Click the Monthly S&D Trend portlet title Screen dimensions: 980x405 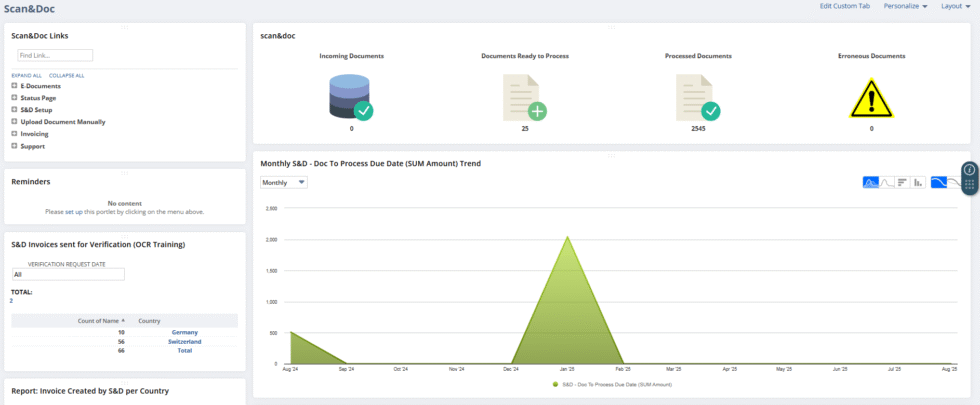(x=370, y=164)
